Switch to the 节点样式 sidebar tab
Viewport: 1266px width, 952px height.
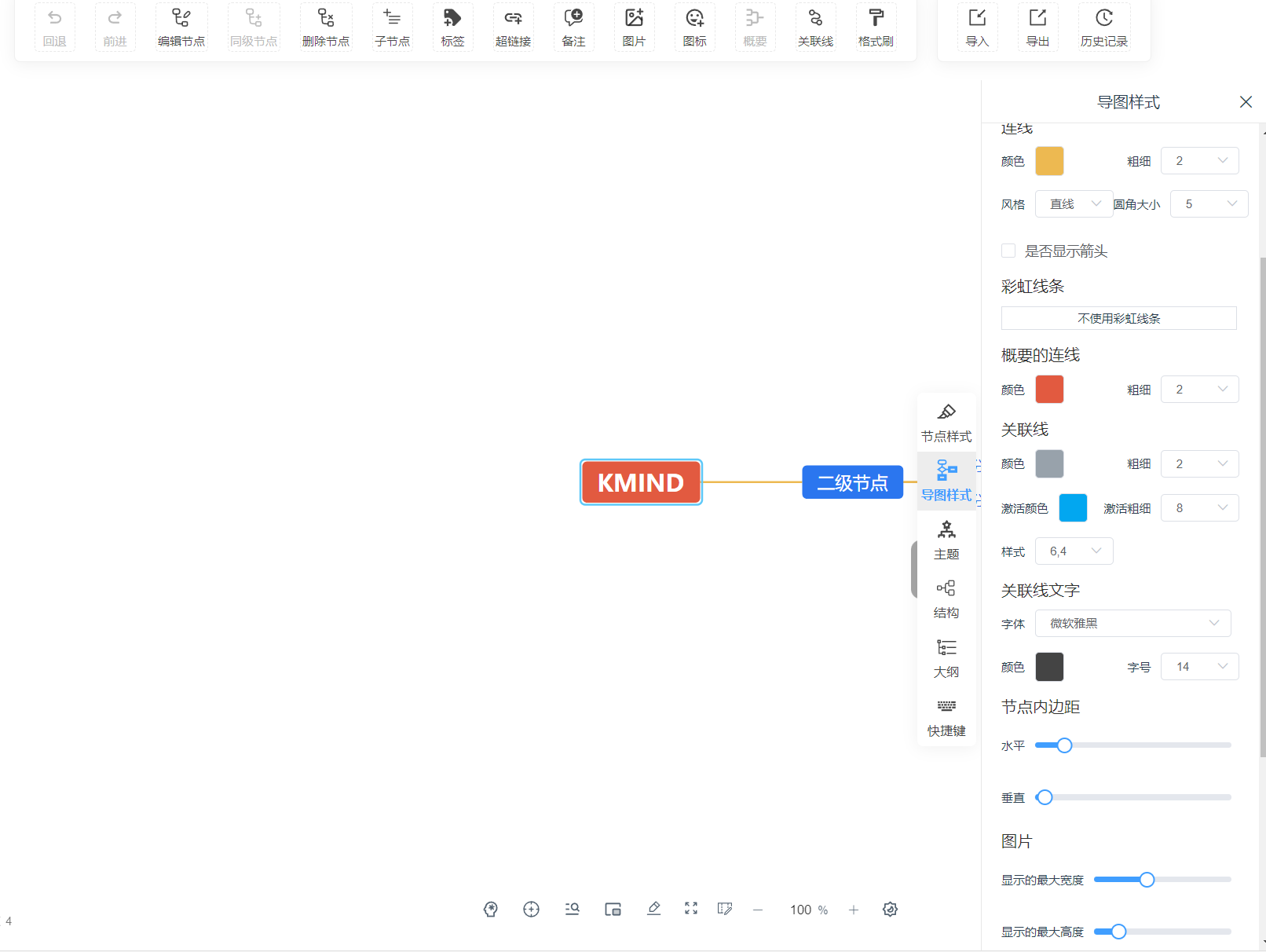click(x=946, y=423)
